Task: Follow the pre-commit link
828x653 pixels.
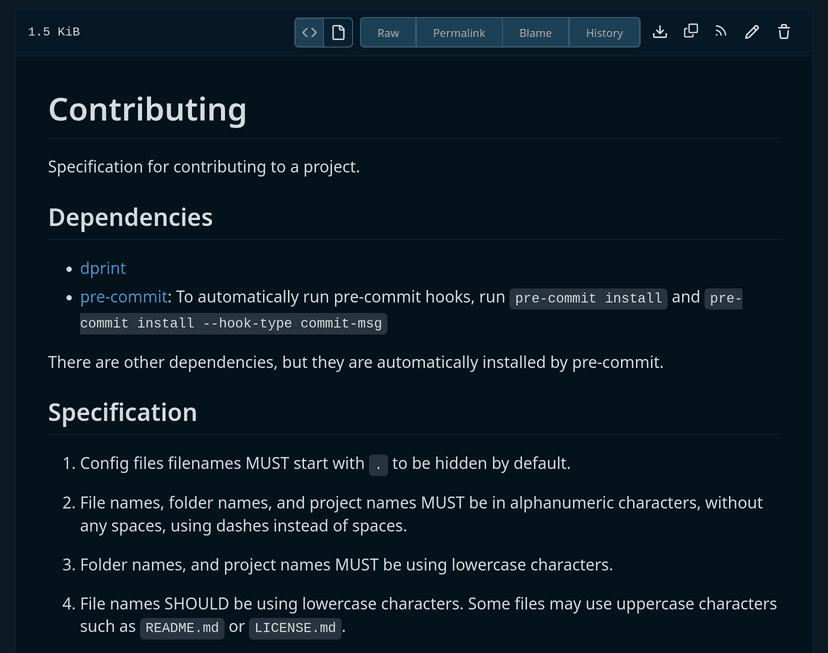Action: (123, 297)
